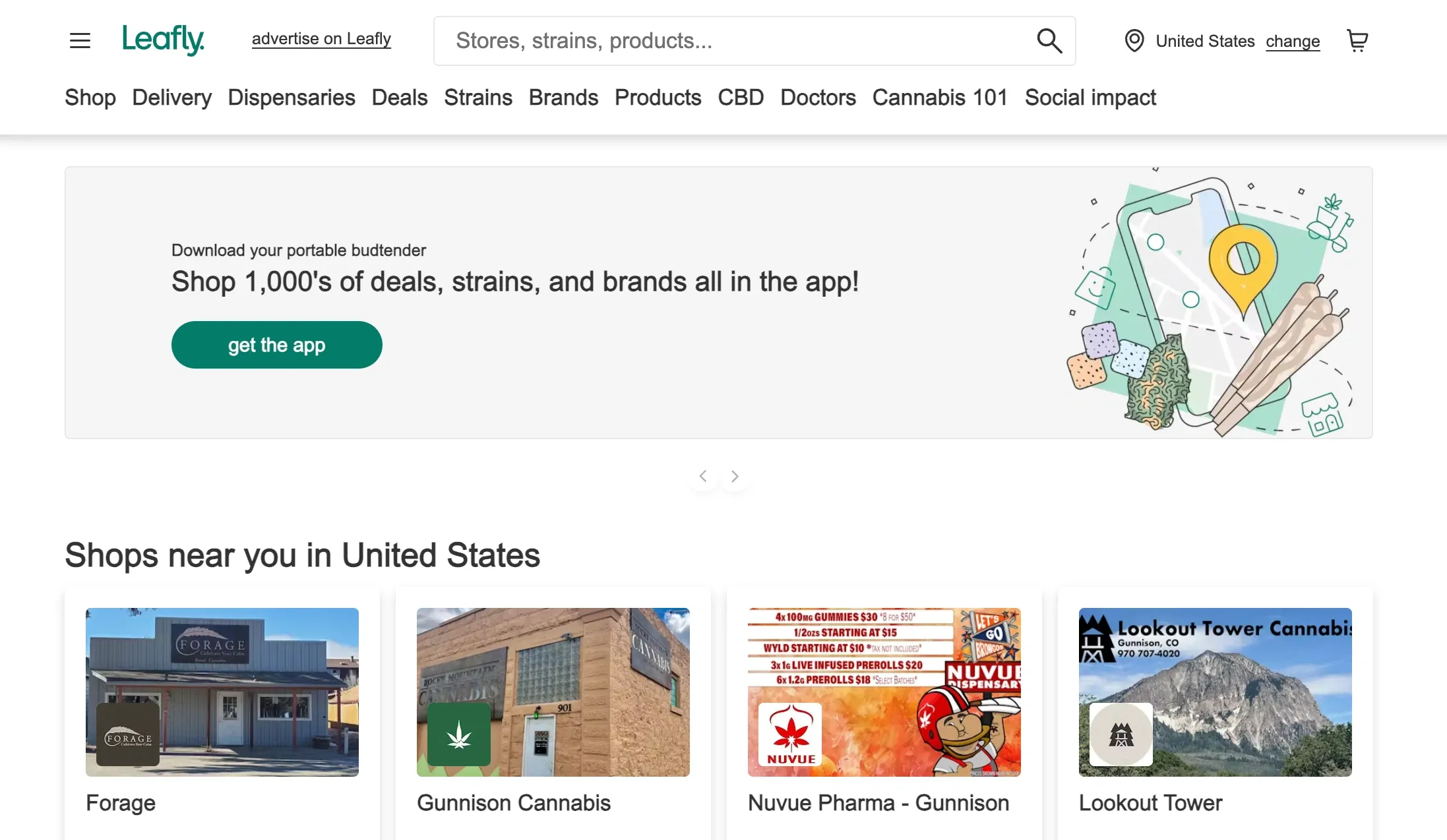Go to next carousel slide
The width and height of the screenshot is (1447, 840).
735,476
